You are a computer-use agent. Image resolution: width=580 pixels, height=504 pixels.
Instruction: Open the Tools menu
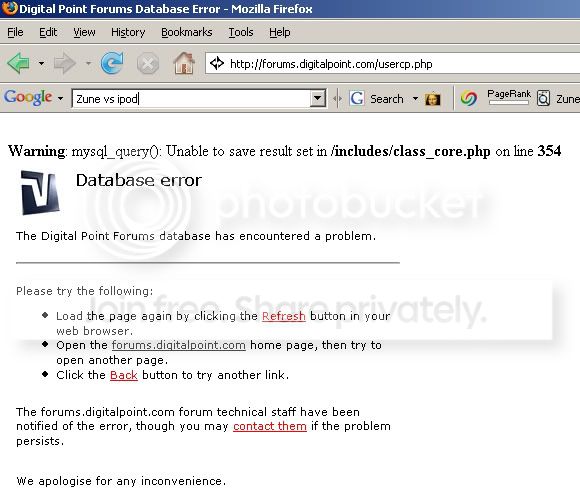pos(241,33)
